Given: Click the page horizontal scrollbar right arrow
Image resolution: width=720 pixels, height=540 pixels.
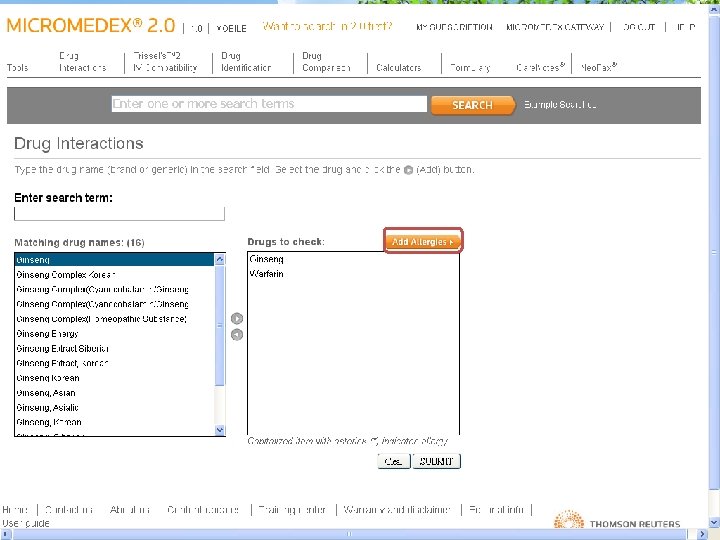Looking at the screenshot, I should click(x=702, y=534).
